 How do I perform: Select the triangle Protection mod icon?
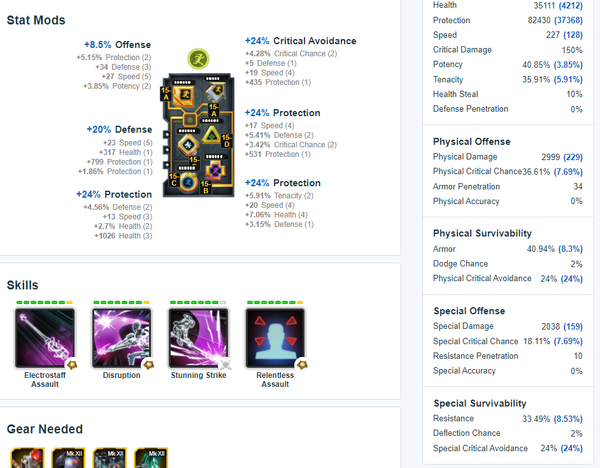point(211,135)
